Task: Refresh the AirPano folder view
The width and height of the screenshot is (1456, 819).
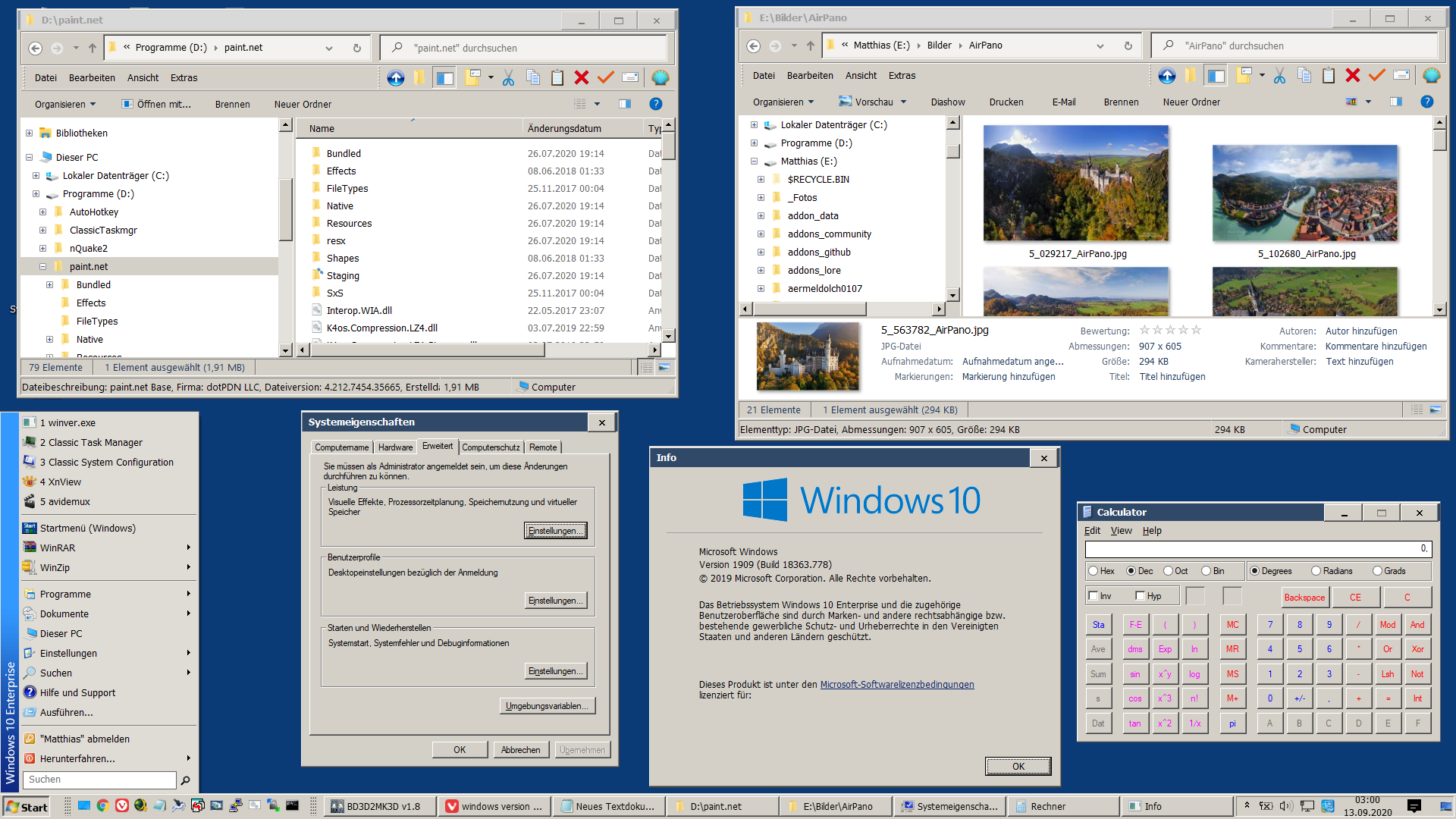Action: (x=1128, y=45)
